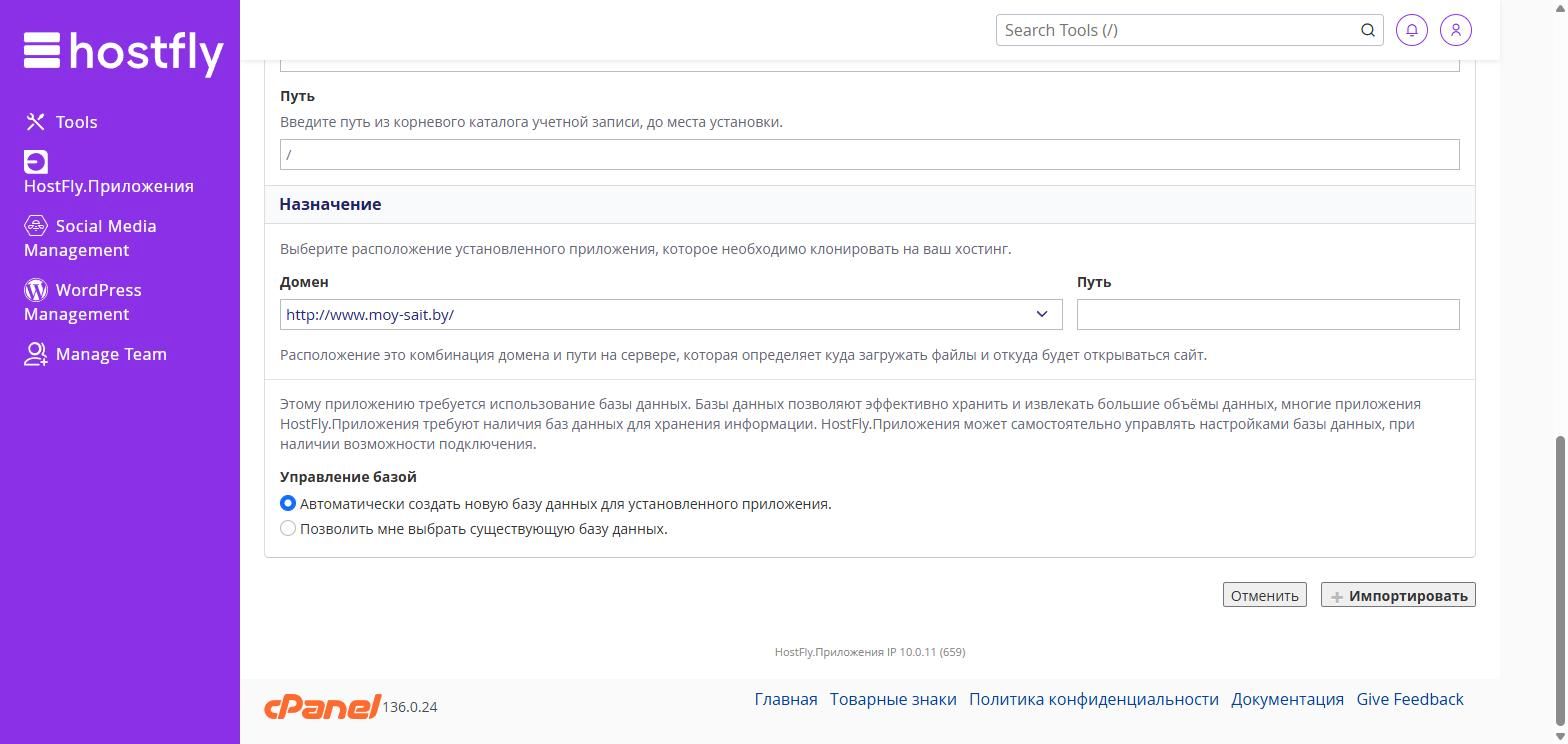This screenshot has height=744, width=1568.
Task: Open user account avatar icon
Action: point(1456,30)
